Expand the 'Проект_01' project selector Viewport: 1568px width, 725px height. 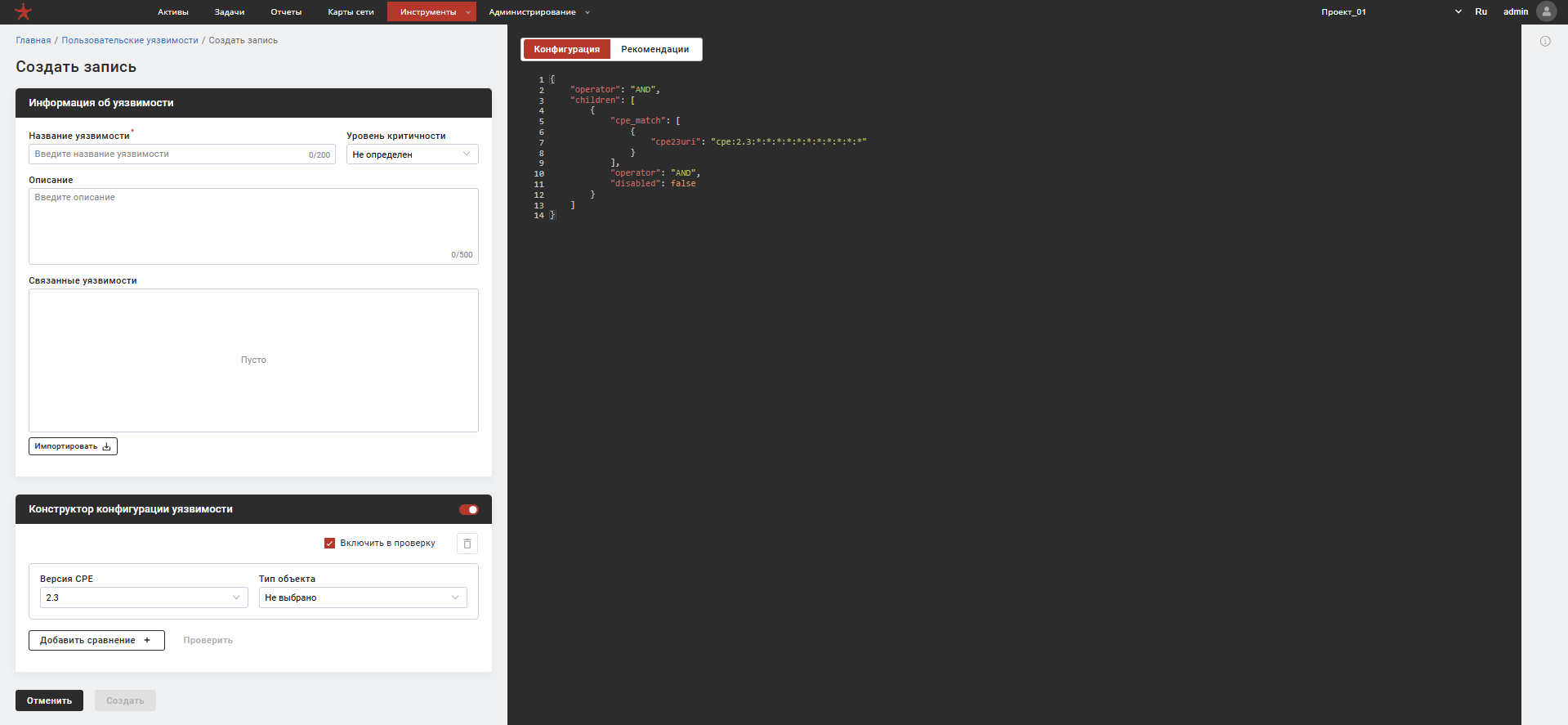(x=1391, y=11)
